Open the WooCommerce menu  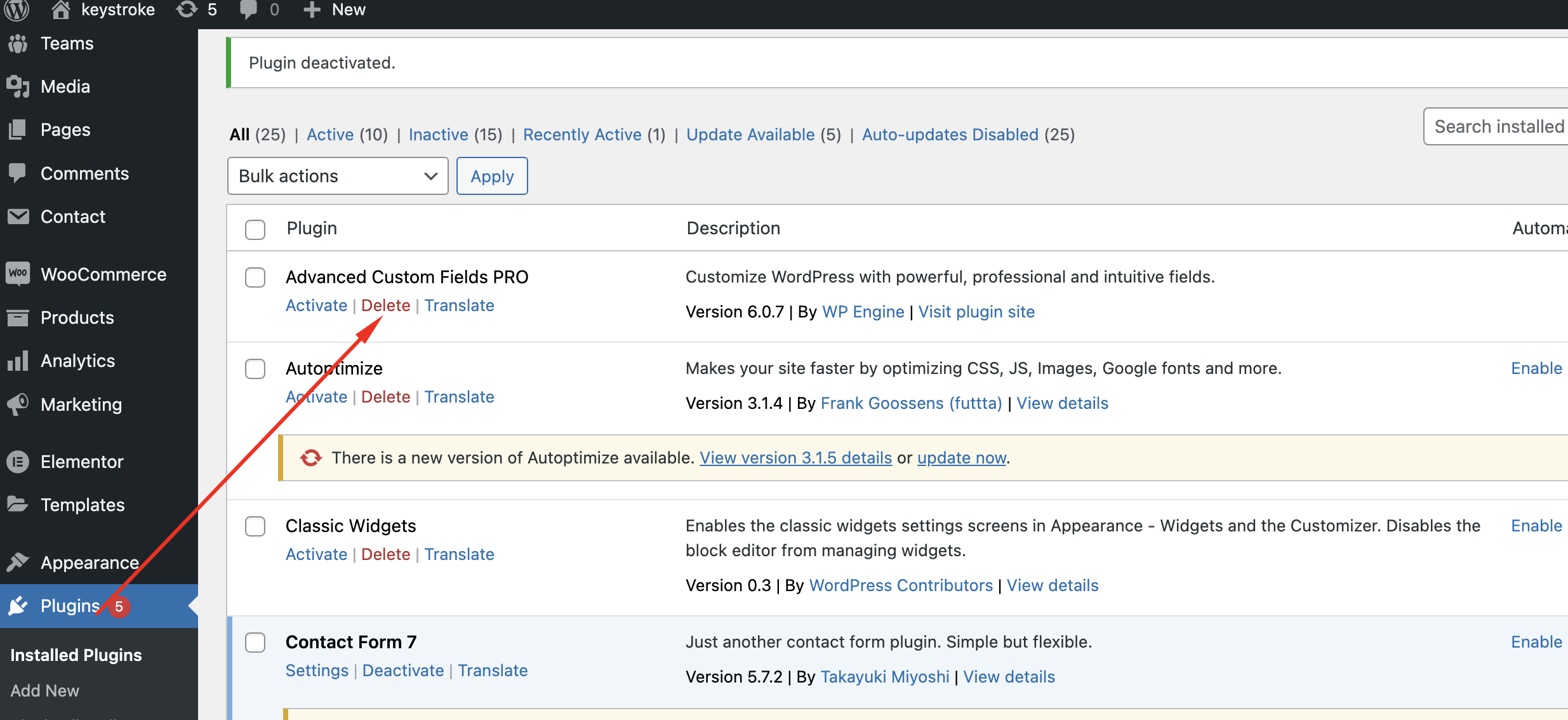[103, 274]
